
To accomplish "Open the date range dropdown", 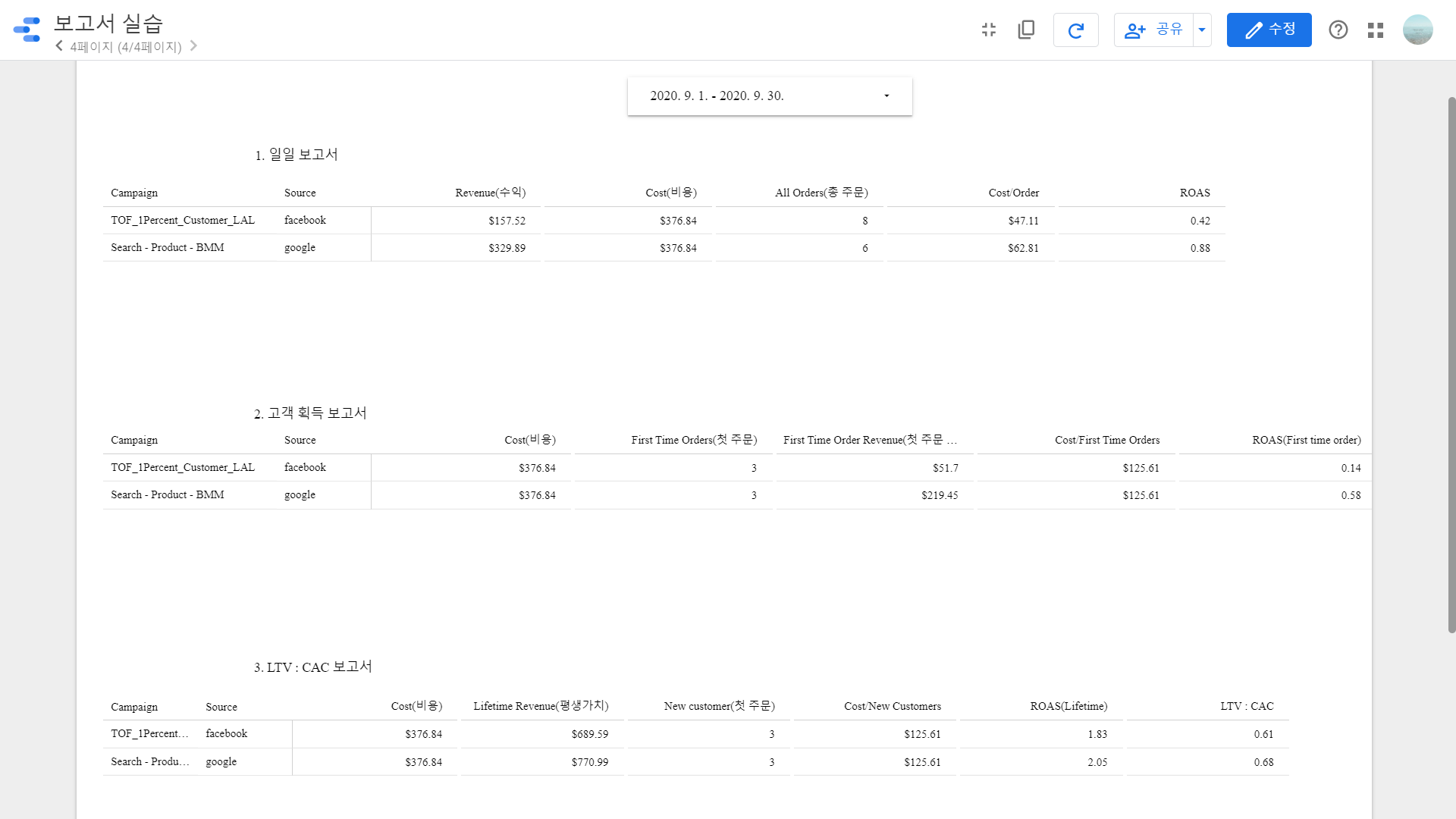I will [769, 96].
